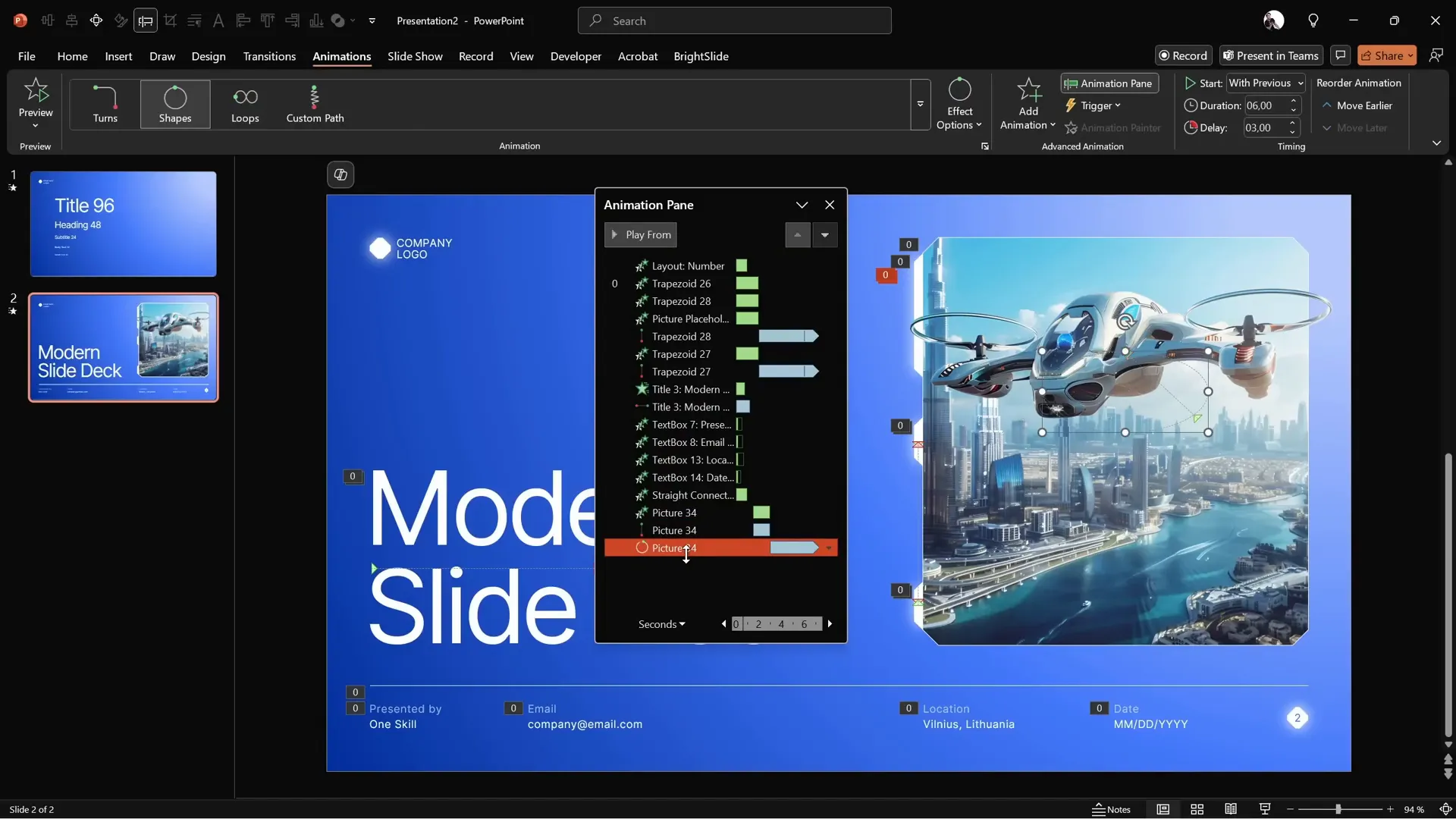Select the Shapes motion path animation
This screenshot has width=1456, height=819.
coord(174,104)
